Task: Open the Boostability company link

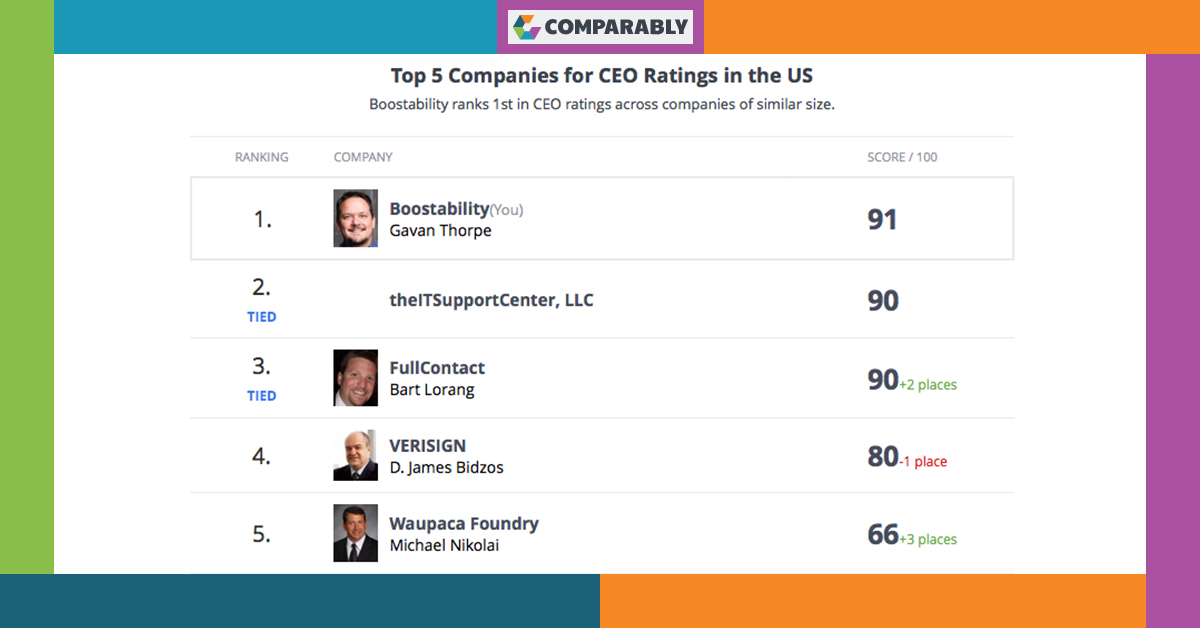Action: (x=439, y=209)
